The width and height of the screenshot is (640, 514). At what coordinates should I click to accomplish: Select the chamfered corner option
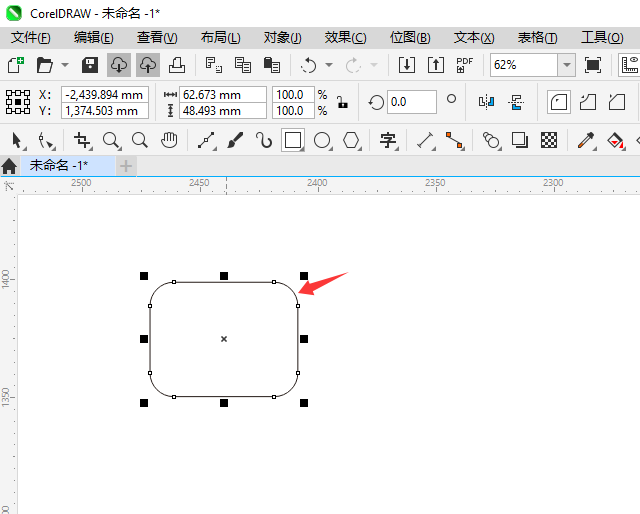pyautogui.click(x=617, y=102)
